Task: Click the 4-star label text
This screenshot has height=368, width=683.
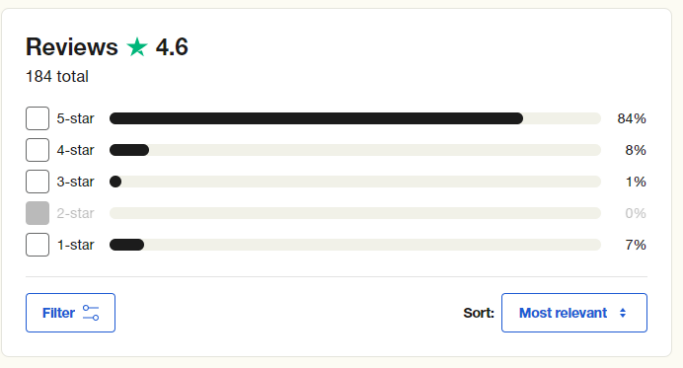Action: click(x=75, y=150)
